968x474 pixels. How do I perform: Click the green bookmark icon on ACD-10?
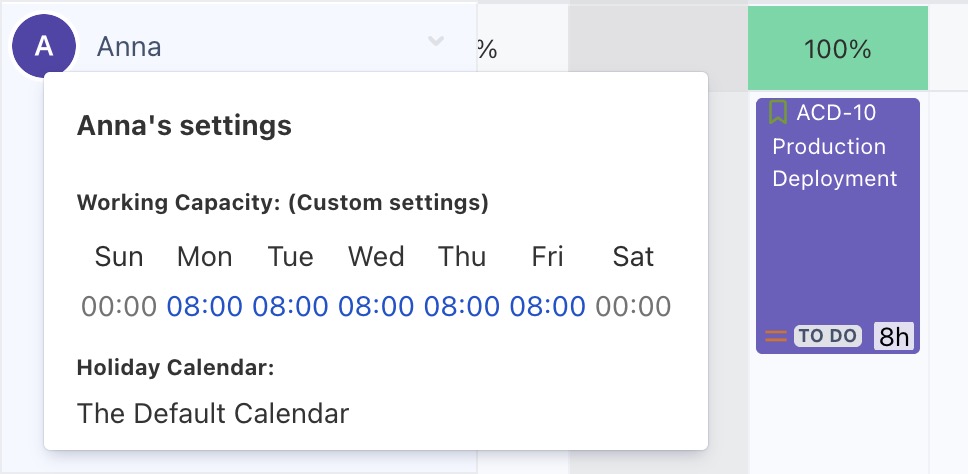pos(778,112)
